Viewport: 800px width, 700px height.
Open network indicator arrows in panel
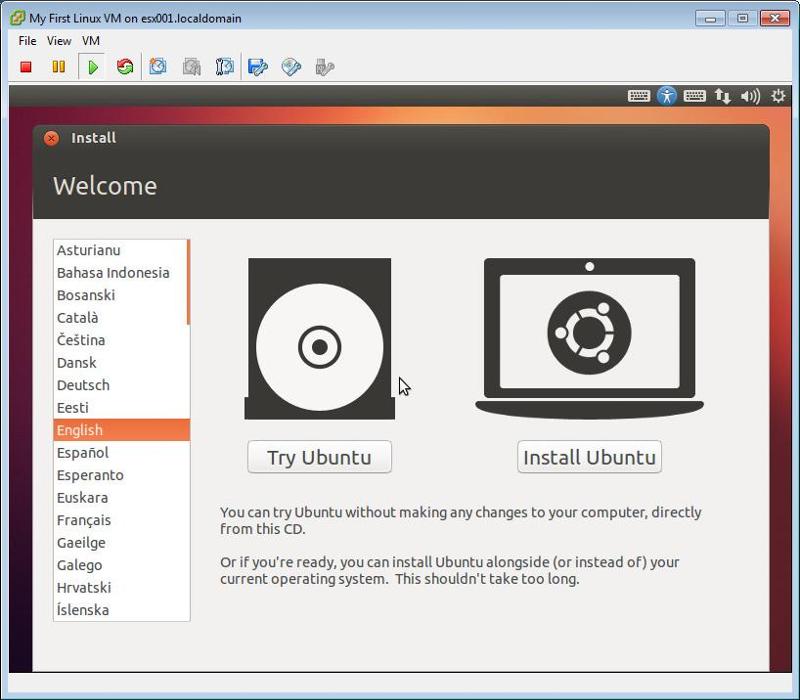point(722,96)
